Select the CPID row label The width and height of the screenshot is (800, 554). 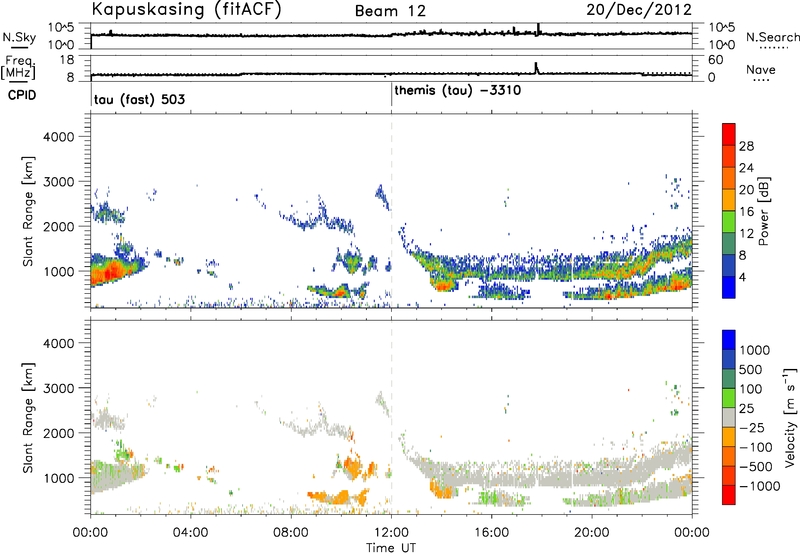(x=22, y=95)
